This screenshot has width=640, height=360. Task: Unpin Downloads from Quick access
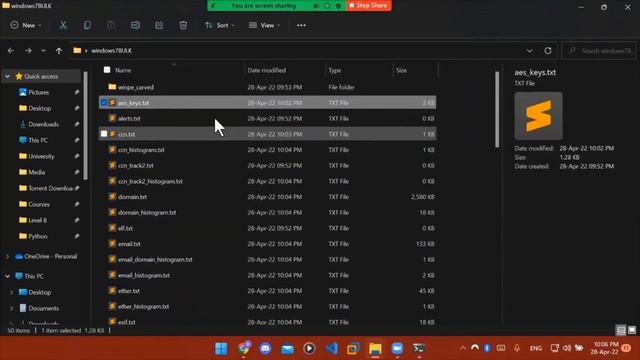[x=77, y=124]
